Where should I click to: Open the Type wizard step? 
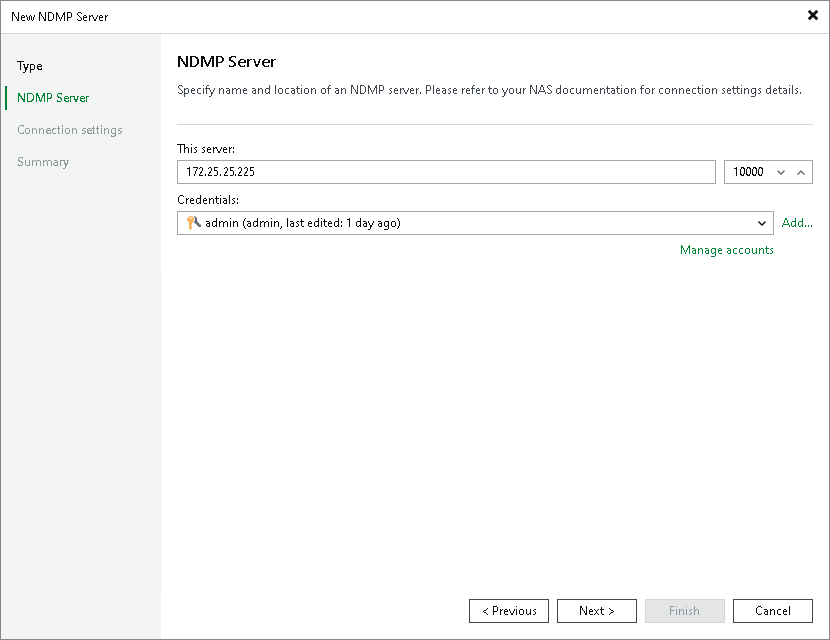(x=30, y=66)
